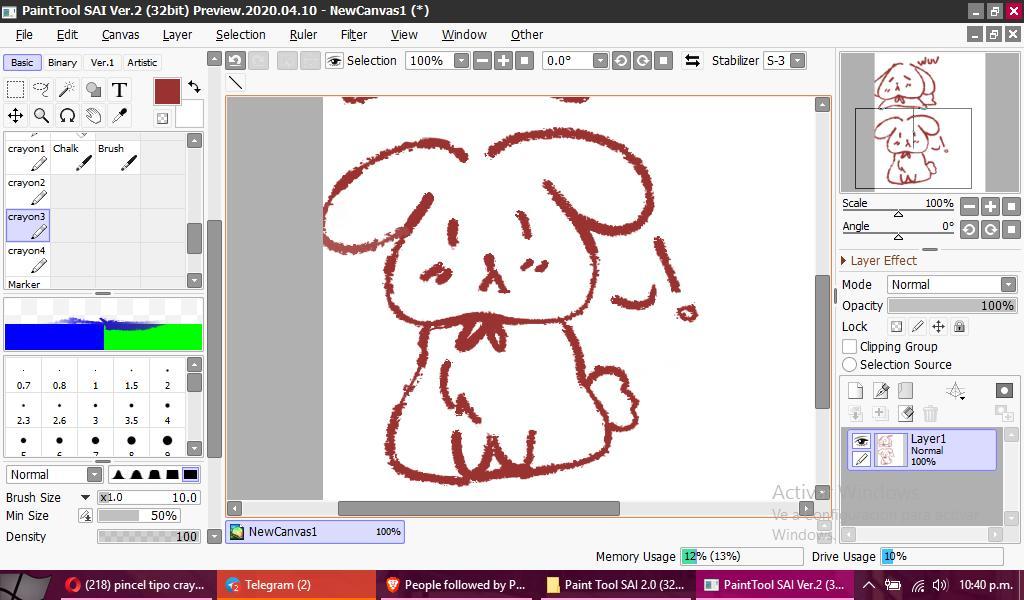Screen dimensions: 1024x600
Task: Pick the 3.5 brush size preset
Action: click(x=131, y=413)
